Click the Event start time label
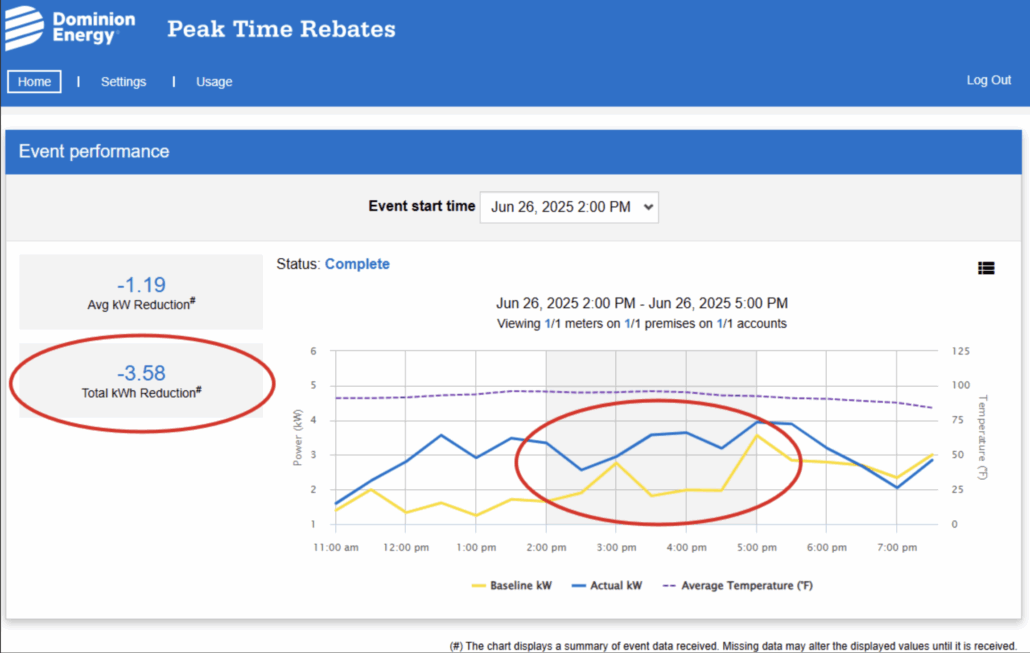Screen dimensions: 1030x653 422,206
